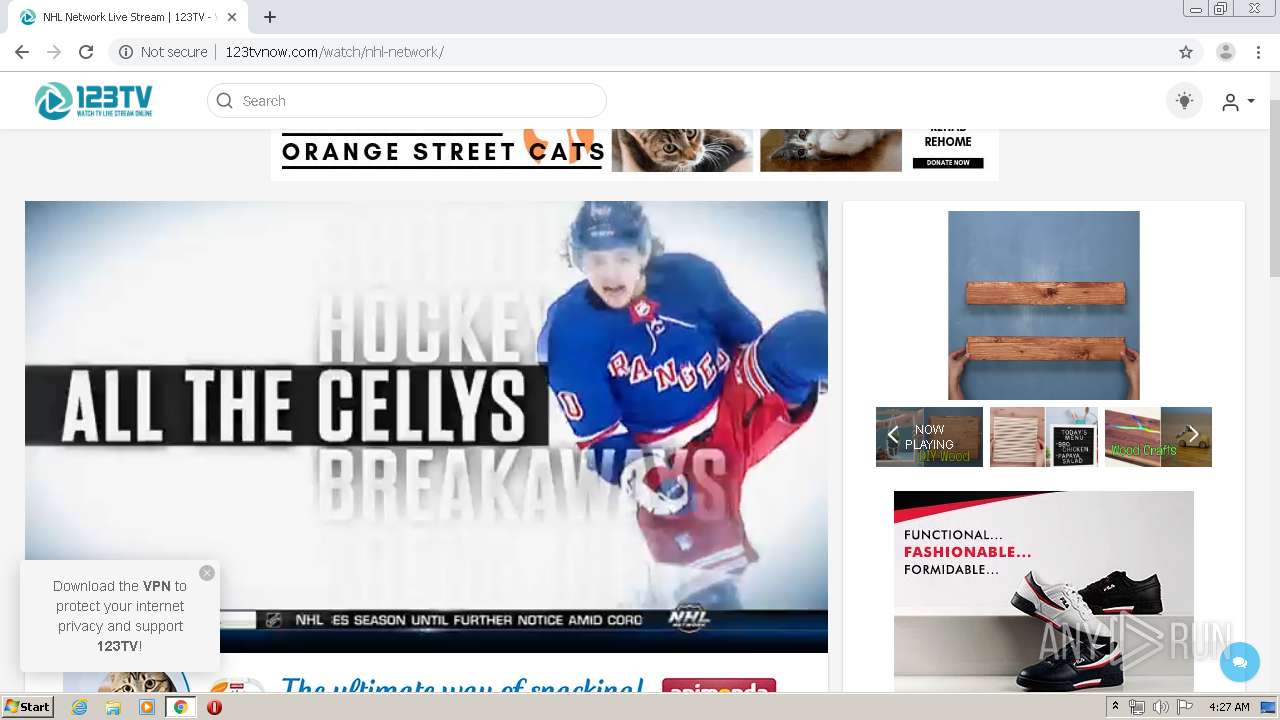Select the Today's Menu thumbnail
Screen dimensions: 1280x720
[1044, 437]
